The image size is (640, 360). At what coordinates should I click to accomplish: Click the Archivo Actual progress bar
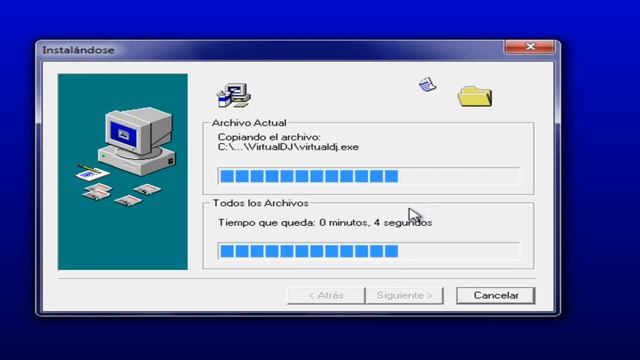pyautogui.click(x=369, y=176)
